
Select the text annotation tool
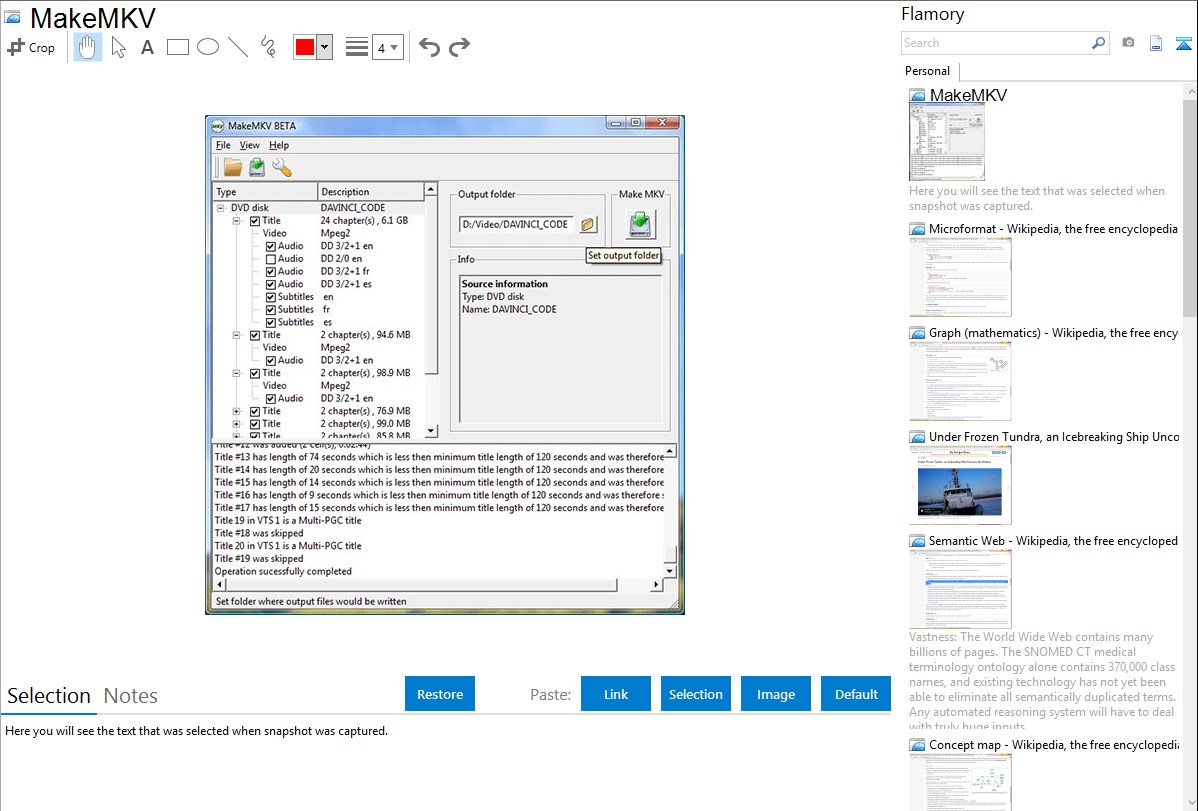tap(147, 47)
